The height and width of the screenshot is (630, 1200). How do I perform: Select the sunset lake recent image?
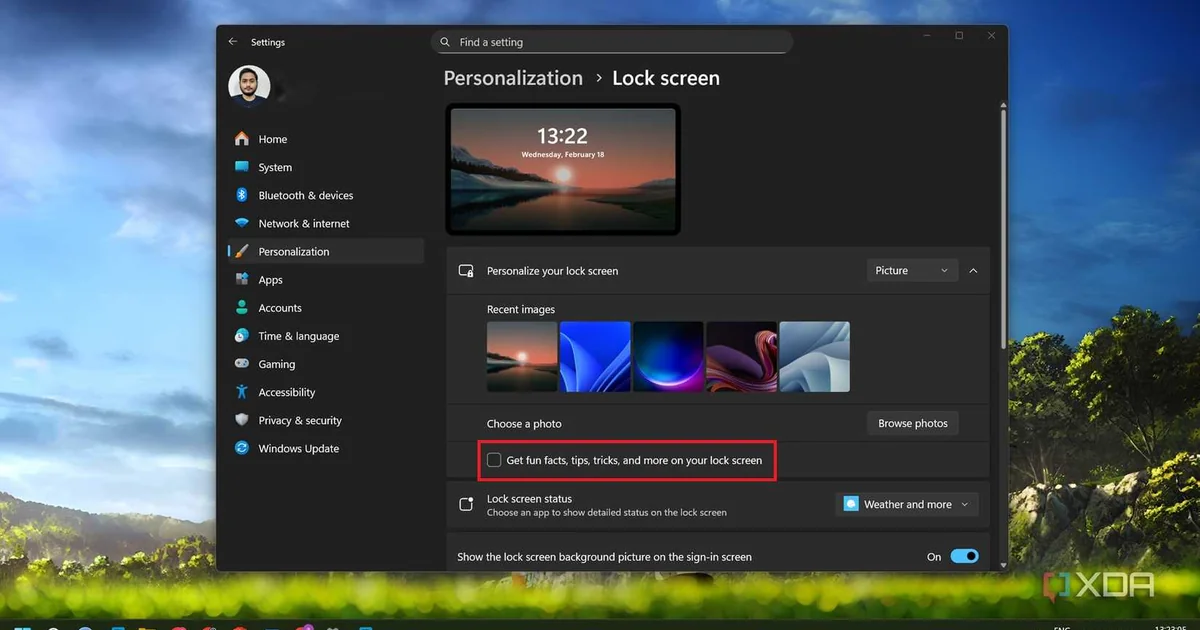(x=522, y=357)
